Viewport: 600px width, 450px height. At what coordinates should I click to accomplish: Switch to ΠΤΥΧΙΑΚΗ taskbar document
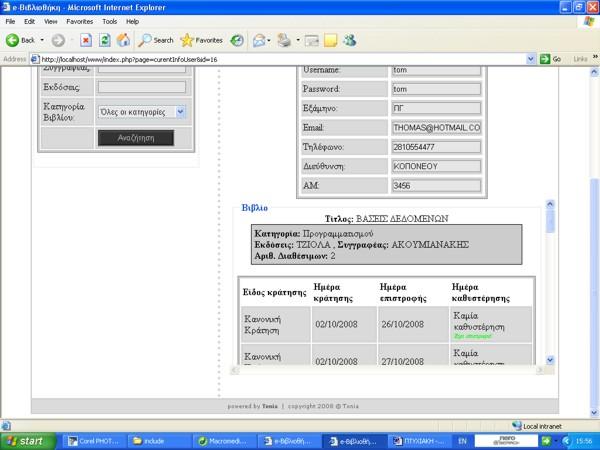pos(418,441)
